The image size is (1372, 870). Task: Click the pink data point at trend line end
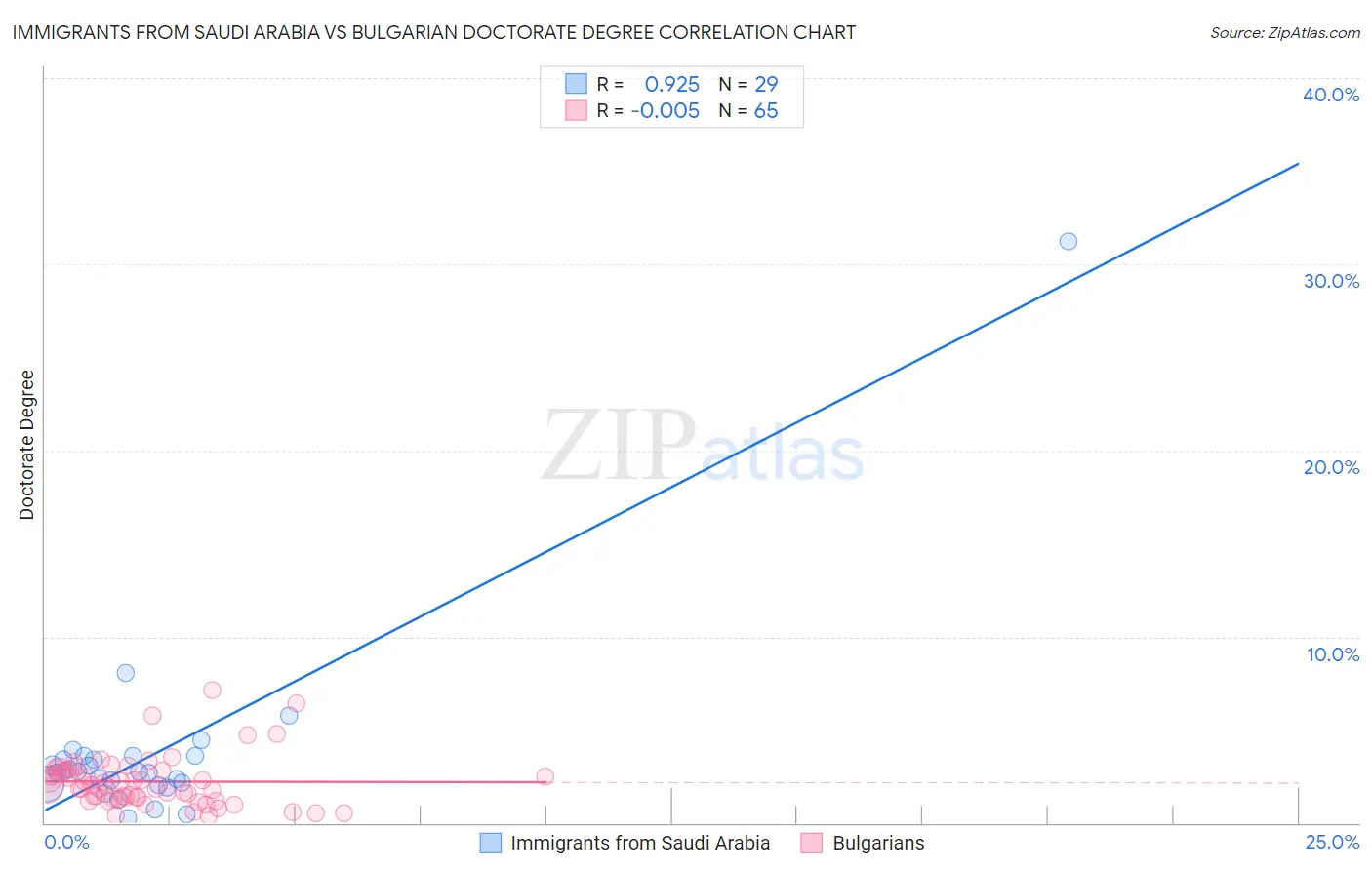545,776
